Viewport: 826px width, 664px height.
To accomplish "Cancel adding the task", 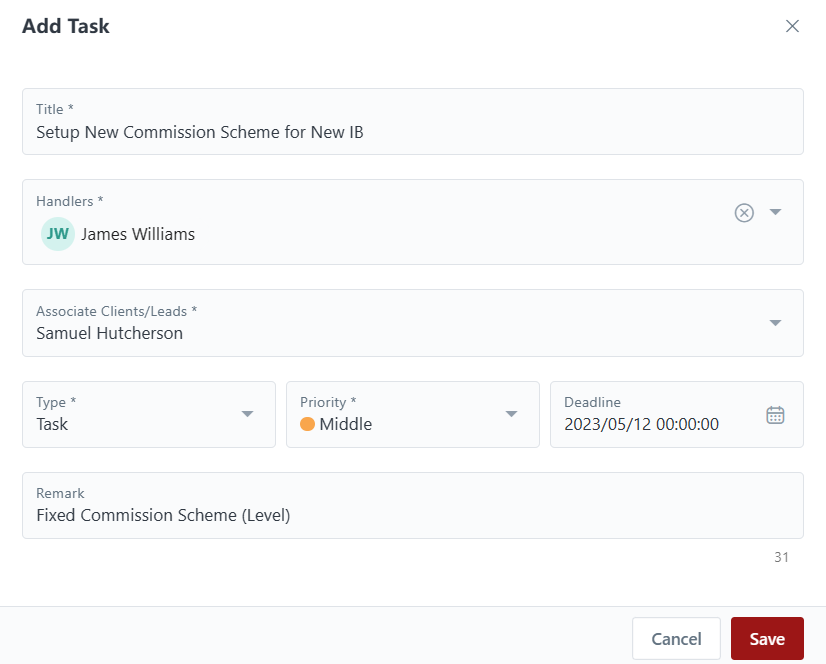I will coord(676,639).
